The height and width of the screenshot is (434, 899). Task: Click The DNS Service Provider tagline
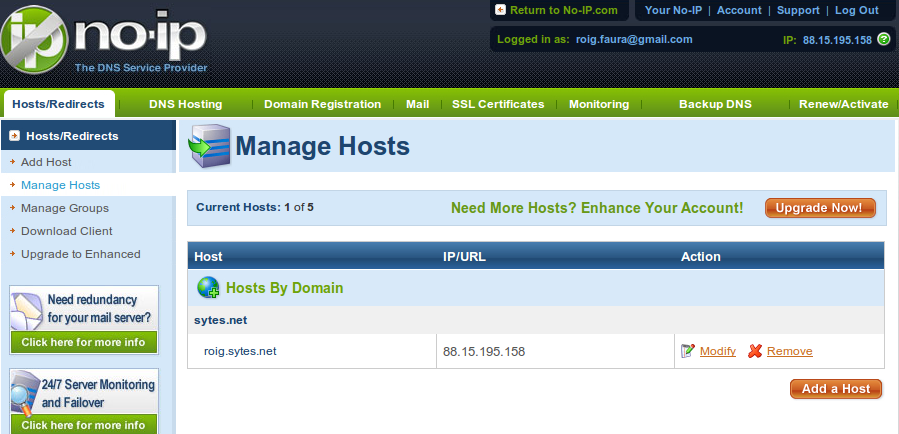pos(141,68)
